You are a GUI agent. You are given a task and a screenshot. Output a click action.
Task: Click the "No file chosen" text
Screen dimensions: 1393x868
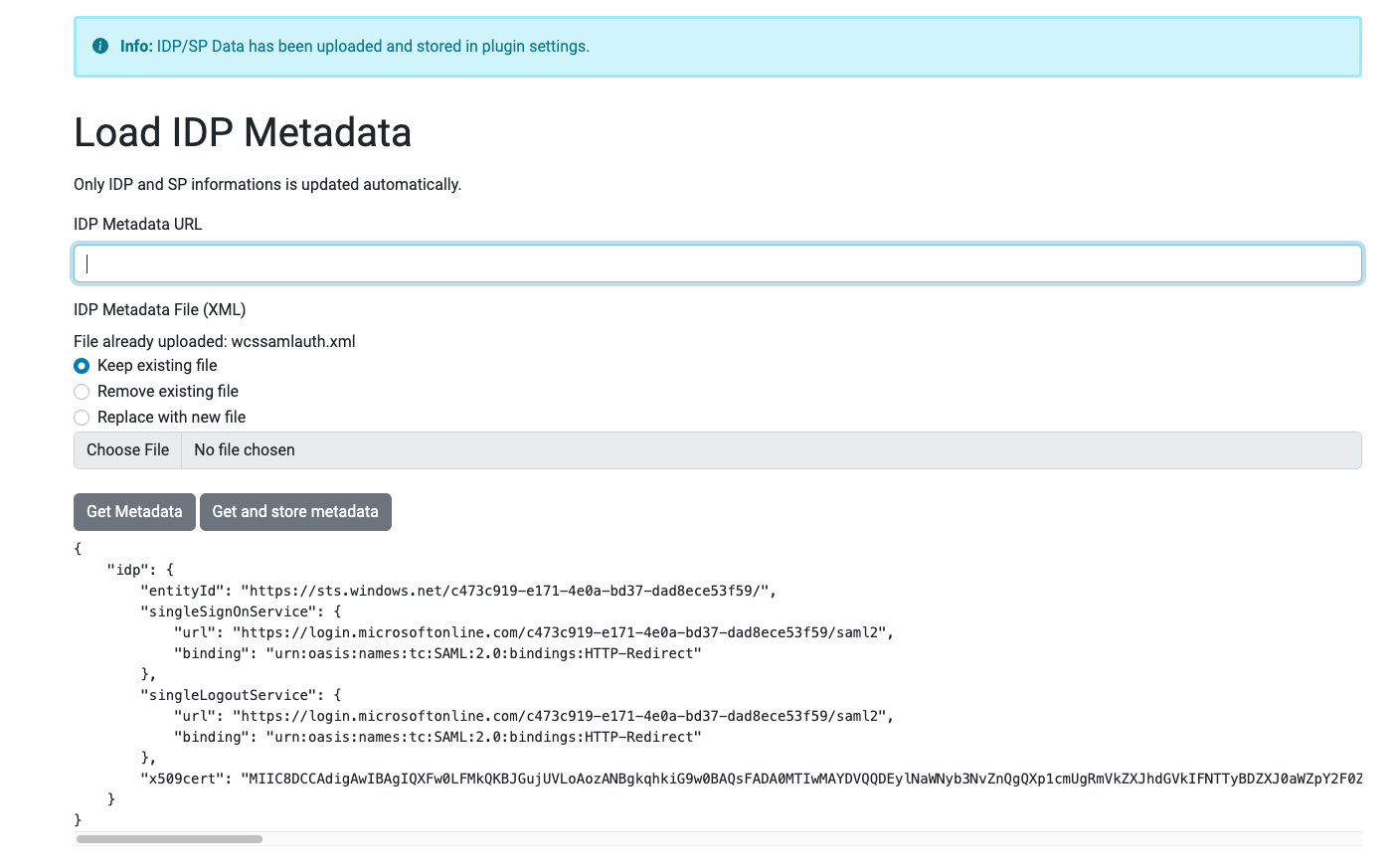245,450
